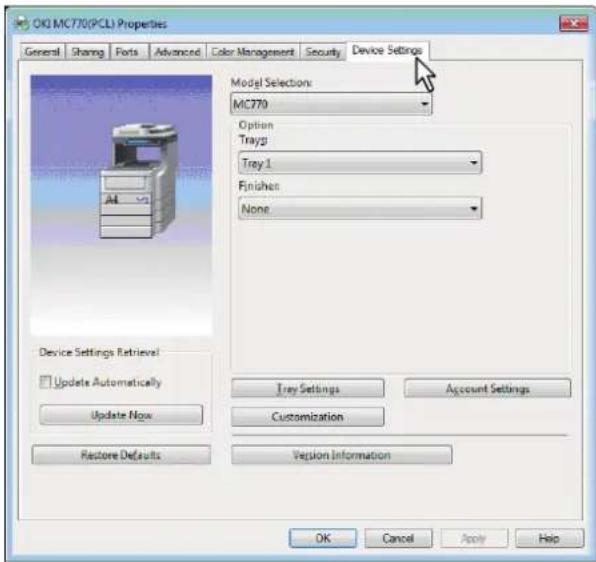This screenshot has width=596, height=562.
Task: Click the "Device Settings Retrieval" group label
Action: [99, 352]
